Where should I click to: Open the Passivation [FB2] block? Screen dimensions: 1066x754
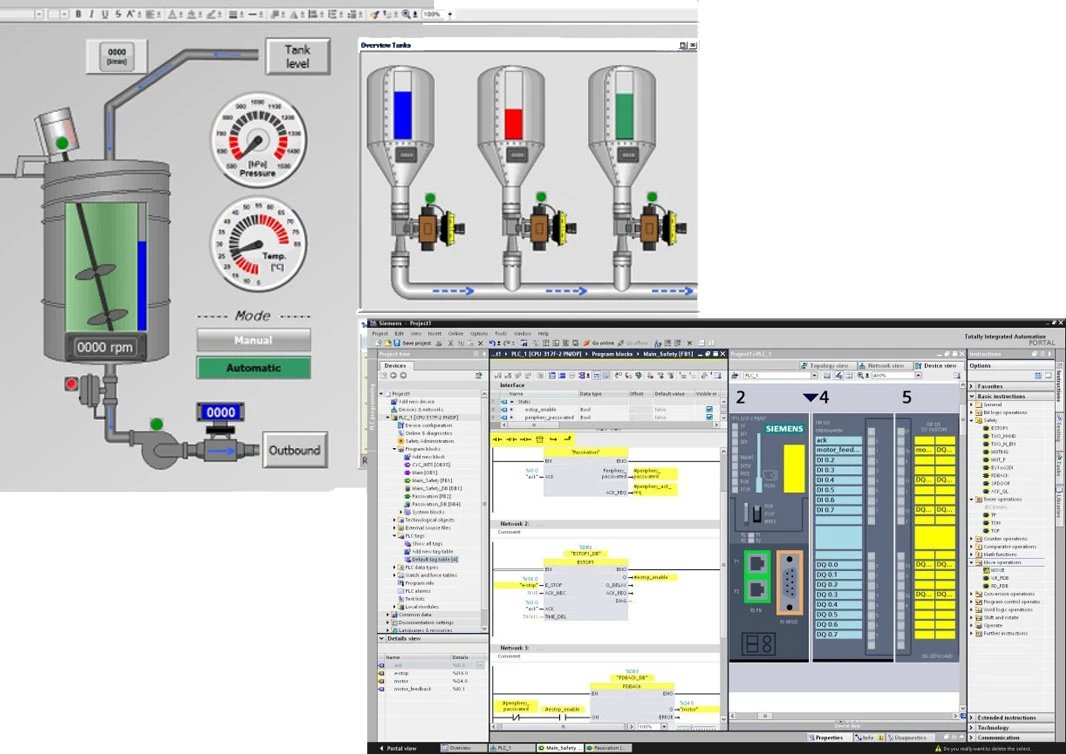pos(427,496)
